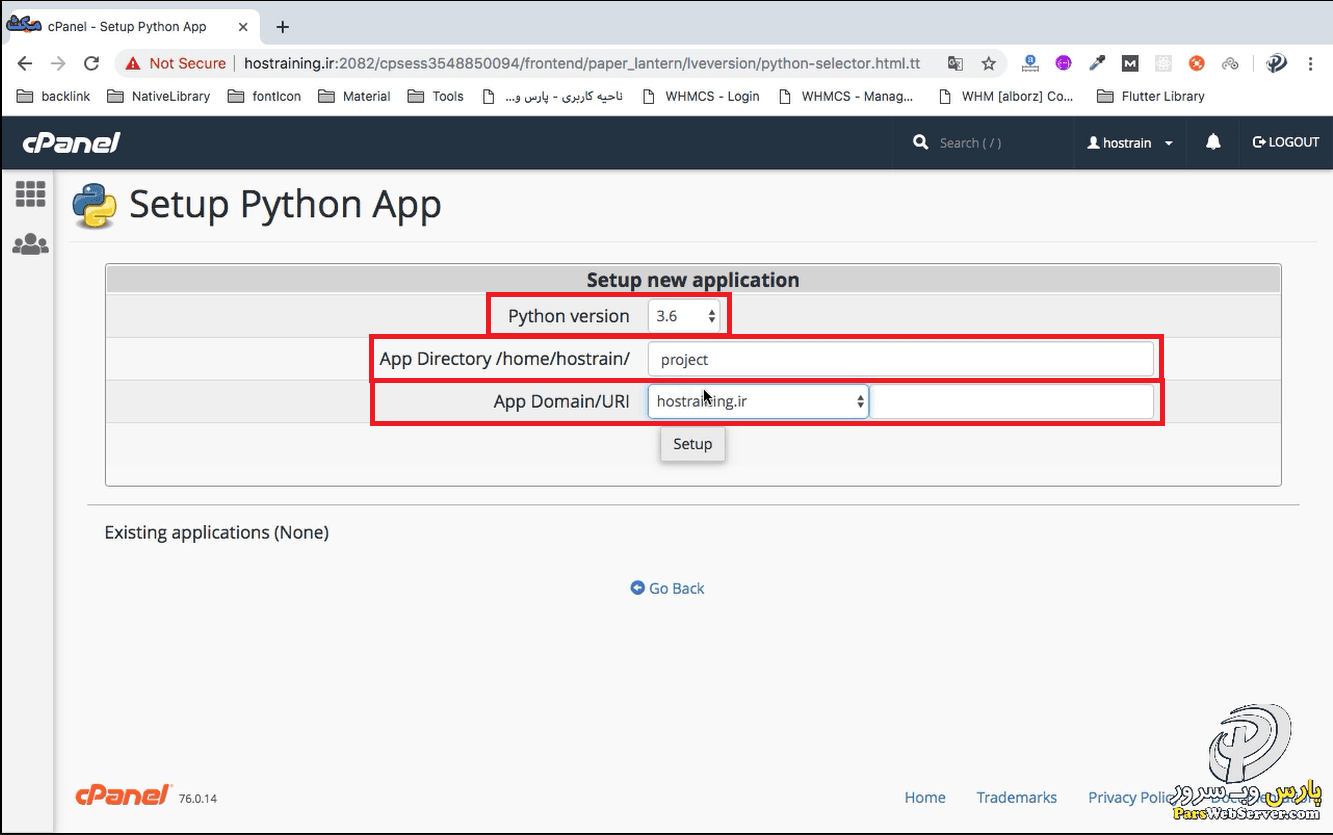Click the Go Back link

[668, 588]
